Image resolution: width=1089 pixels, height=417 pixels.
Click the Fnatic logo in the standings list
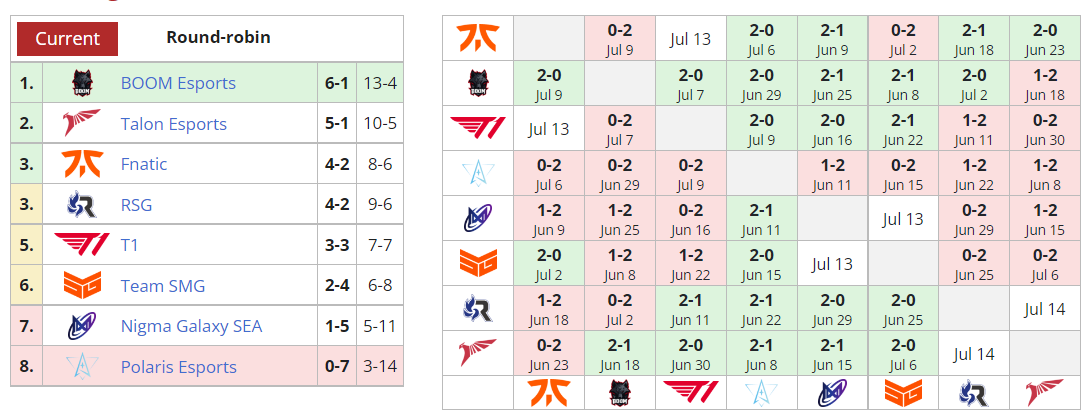[82, 164]
